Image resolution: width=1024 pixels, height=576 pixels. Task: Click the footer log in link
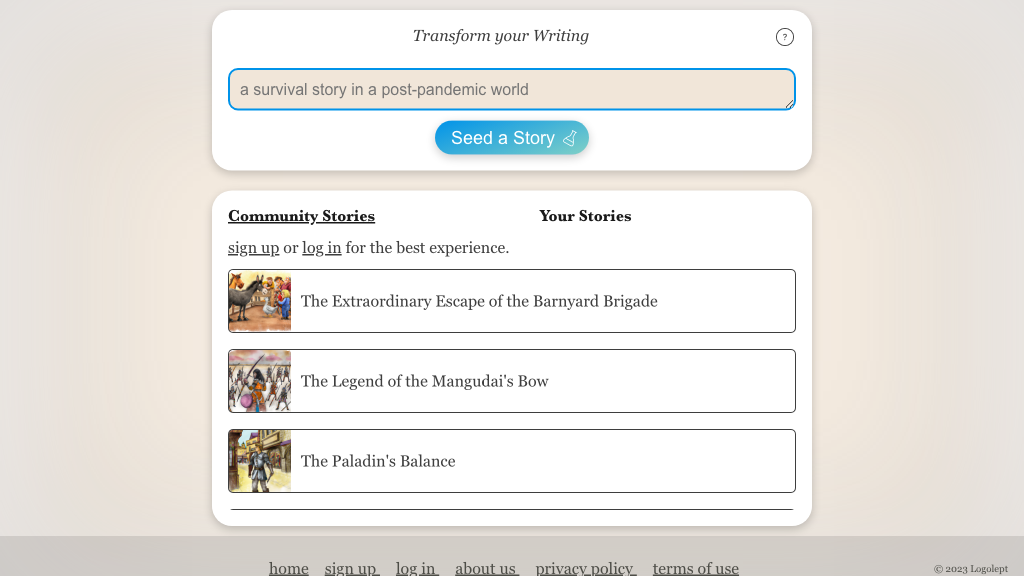coord(416,568)
